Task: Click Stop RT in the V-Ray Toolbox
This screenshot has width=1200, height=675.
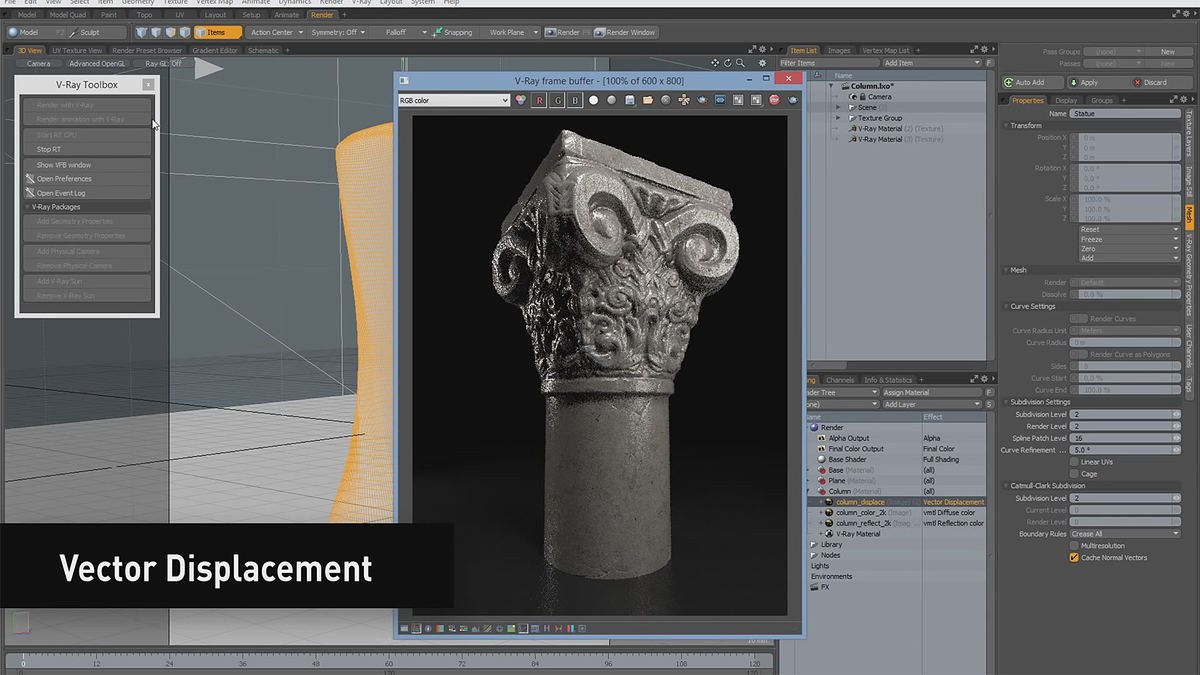Action: 87,151
